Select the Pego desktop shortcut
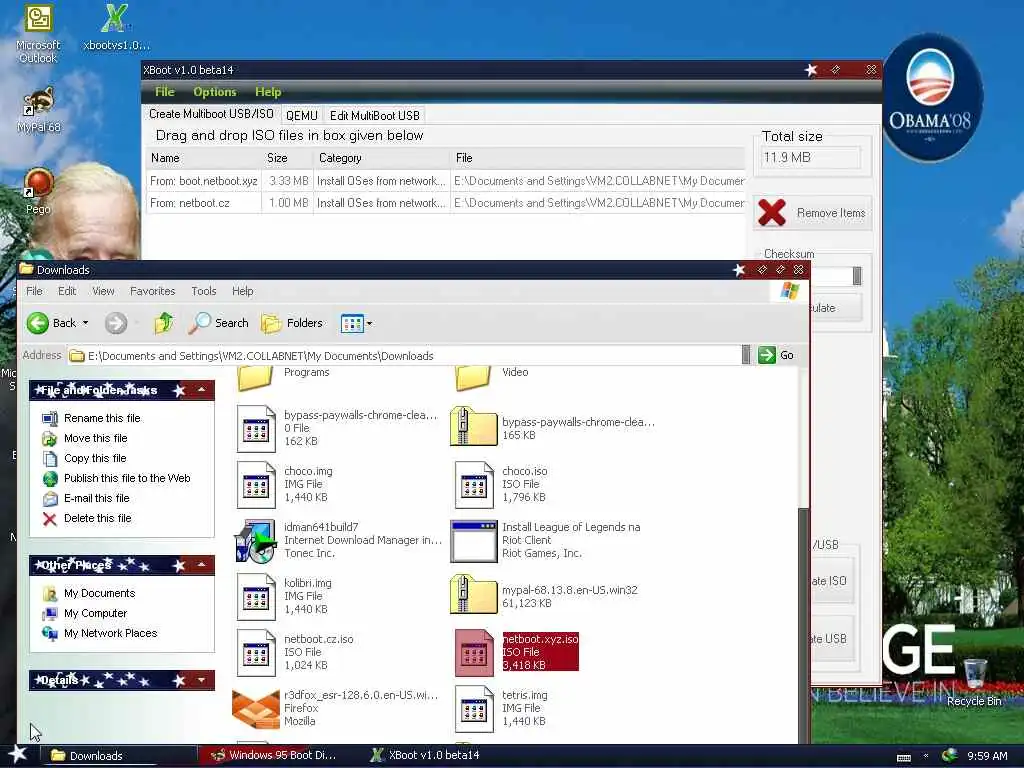 click(39, 191)
